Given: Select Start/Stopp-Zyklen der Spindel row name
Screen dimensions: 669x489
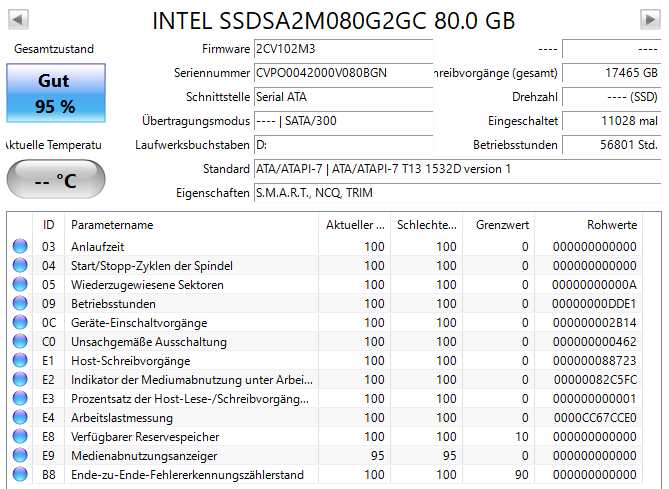Looking at the screenshot, I should (x=152, y=266).
